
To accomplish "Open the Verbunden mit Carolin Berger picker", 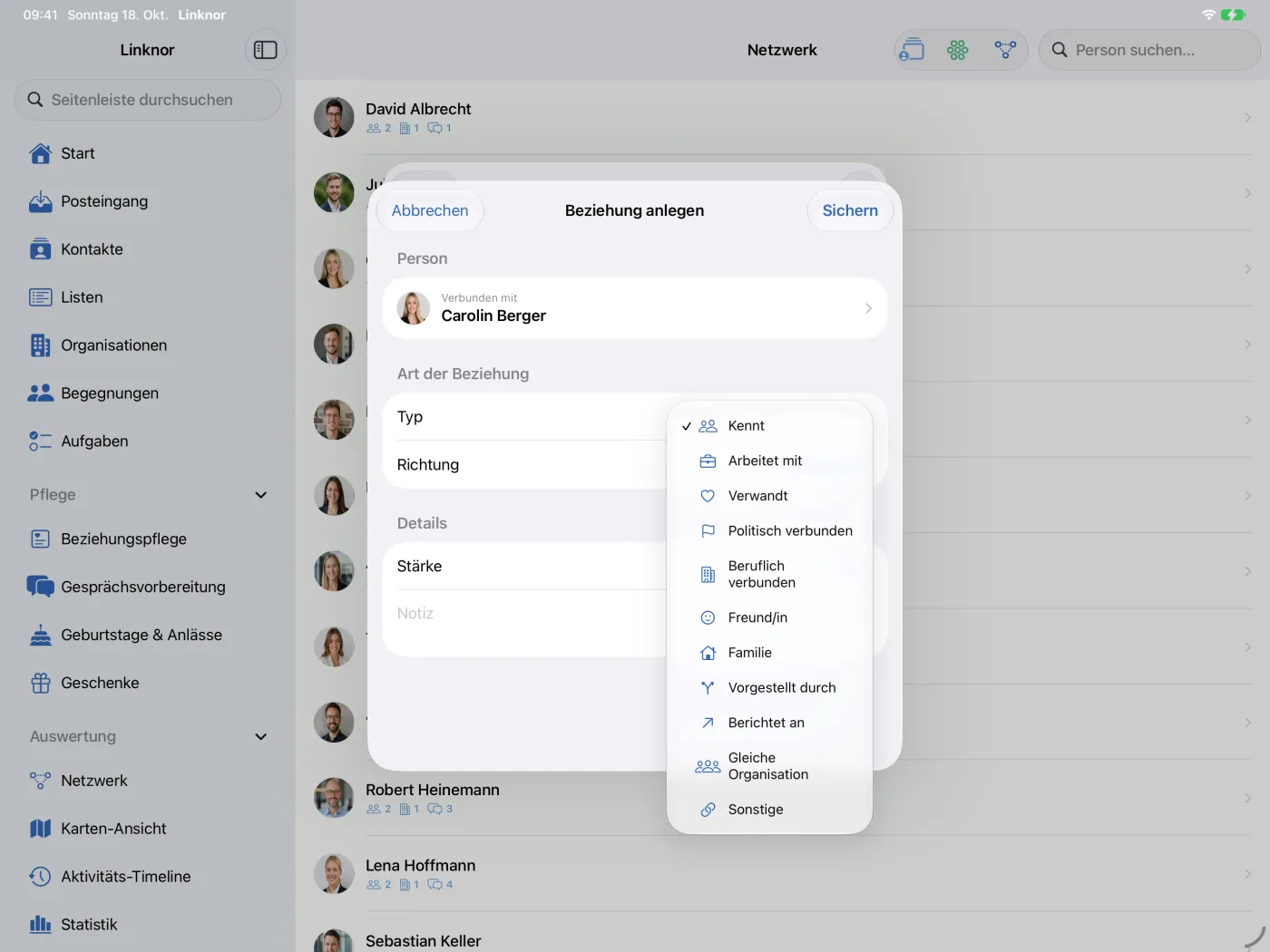I will (x=635, y=308).
